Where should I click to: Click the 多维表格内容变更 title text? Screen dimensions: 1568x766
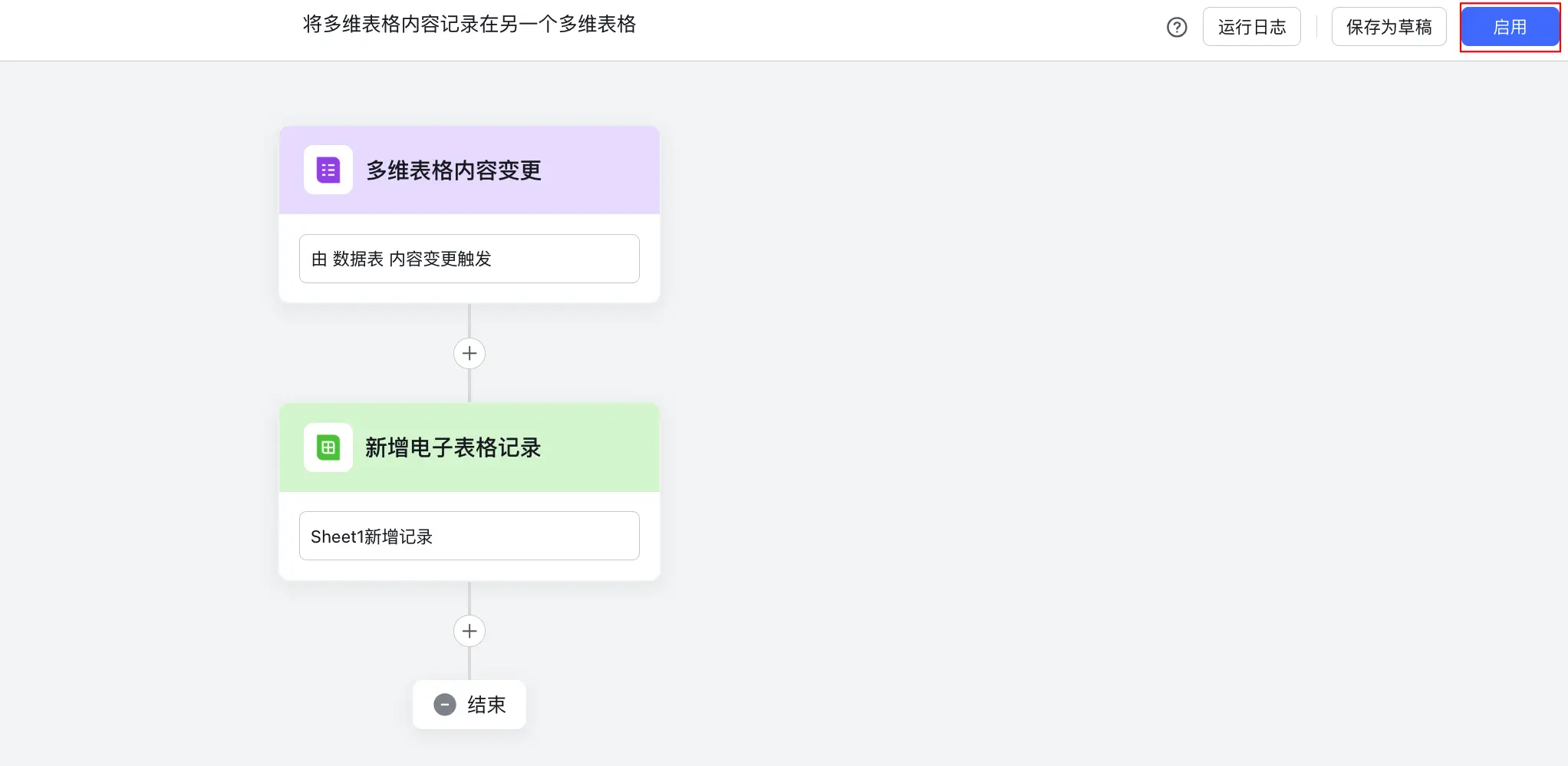[453, 170]
